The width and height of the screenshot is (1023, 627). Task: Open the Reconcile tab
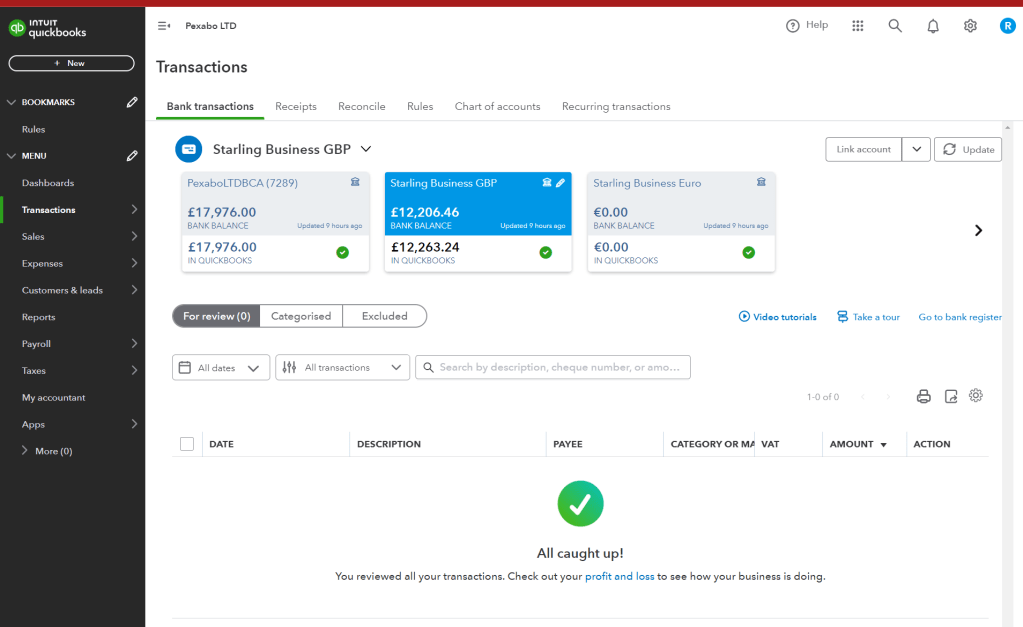click(x=361, y=106)
